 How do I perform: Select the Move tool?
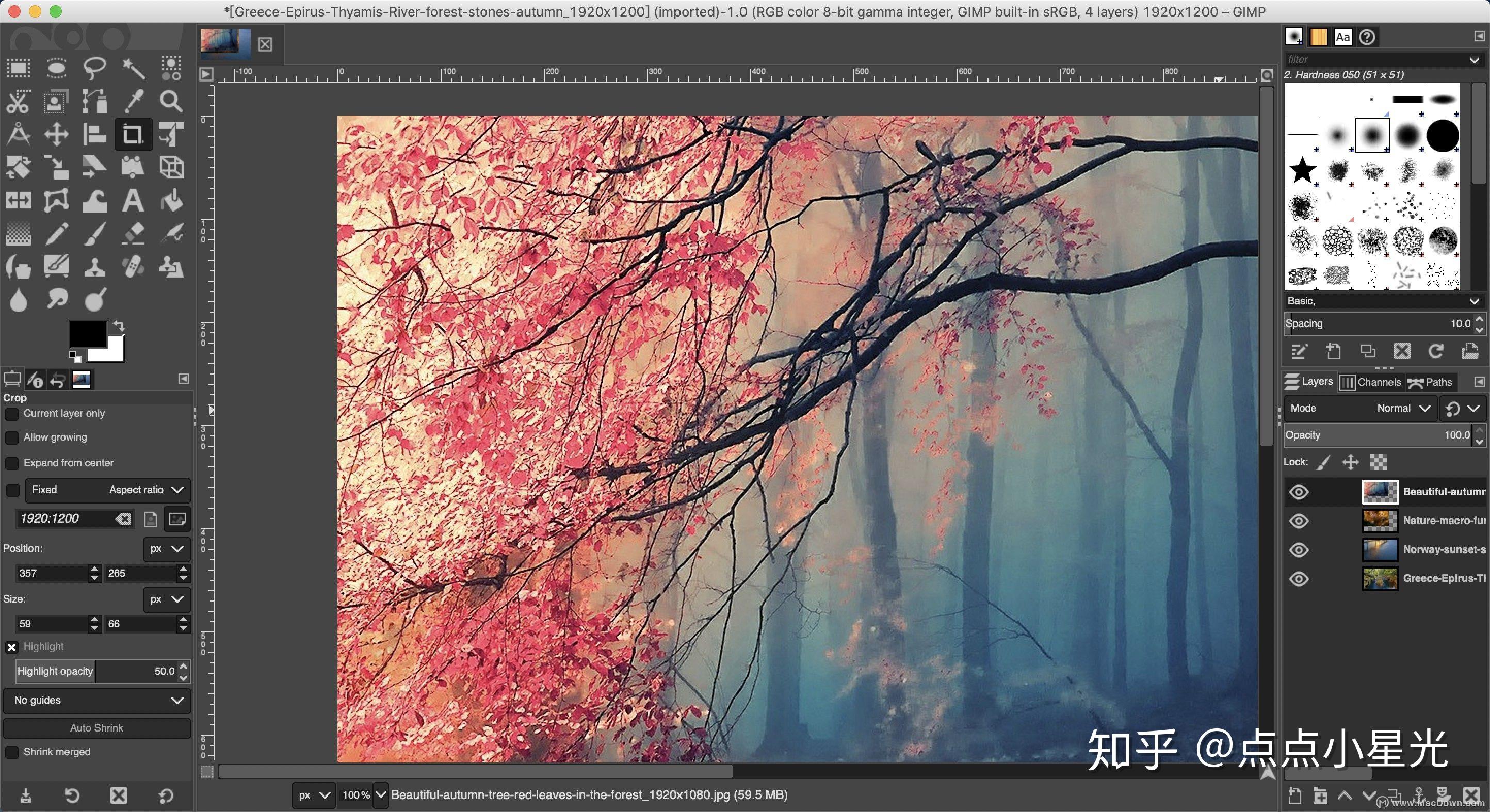pos(56,134)
